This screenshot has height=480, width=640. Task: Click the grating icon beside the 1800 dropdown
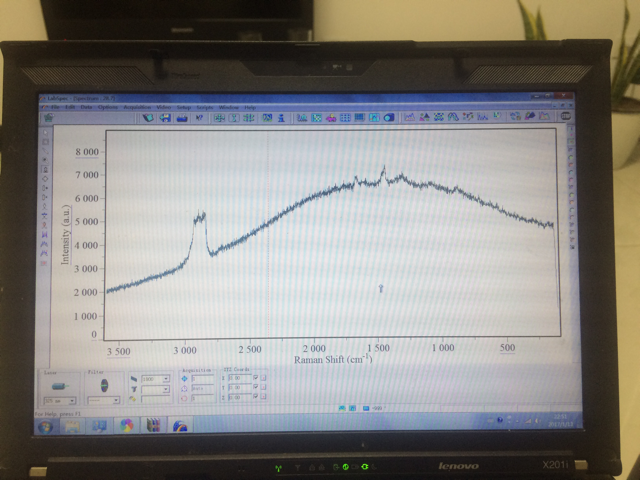134,379
